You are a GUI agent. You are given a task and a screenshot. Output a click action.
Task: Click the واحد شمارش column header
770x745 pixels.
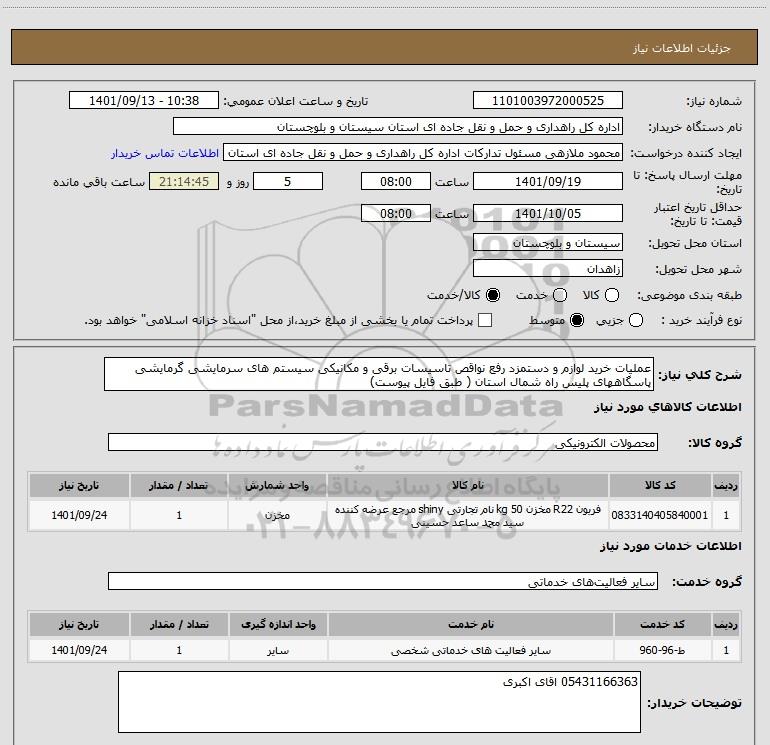[x=277, y=485]
